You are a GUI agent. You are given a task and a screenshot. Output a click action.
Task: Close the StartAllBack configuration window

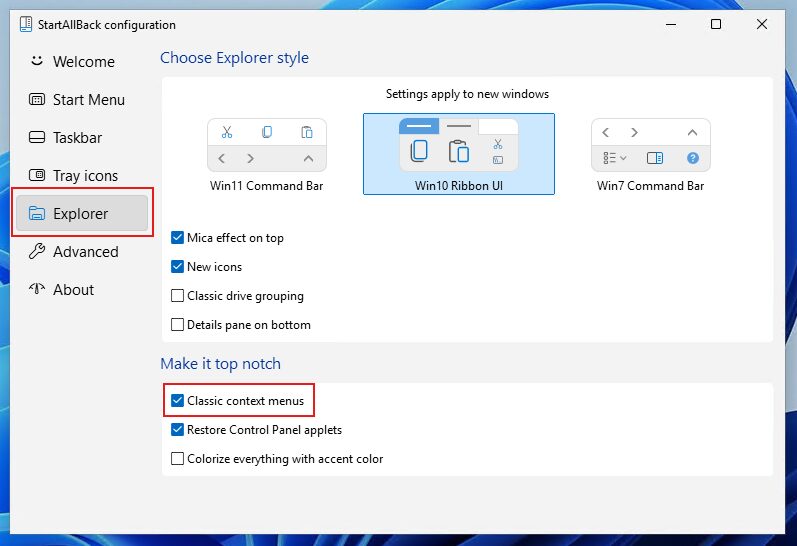coord(761,24)
